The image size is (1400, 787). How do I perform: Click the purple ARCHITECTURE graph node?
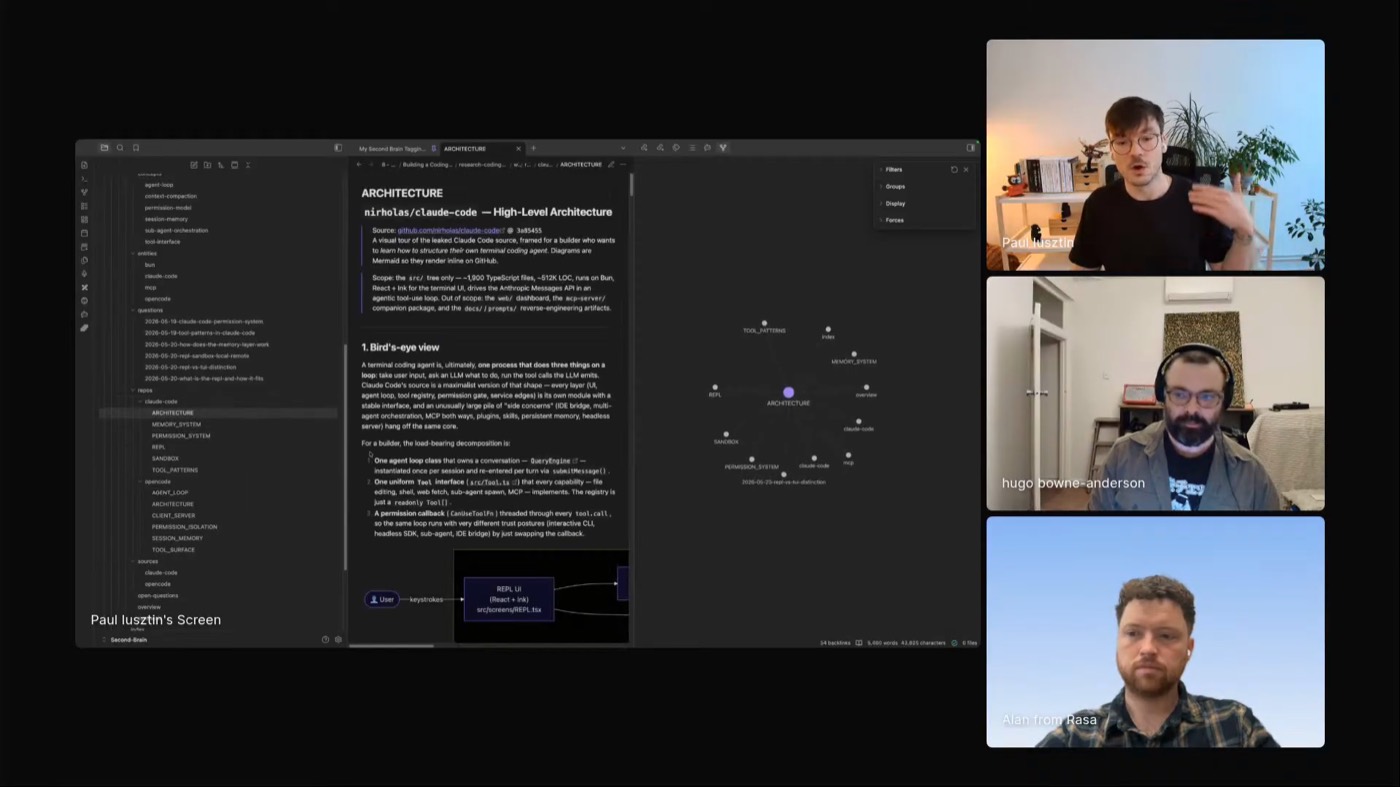(788, 393)
